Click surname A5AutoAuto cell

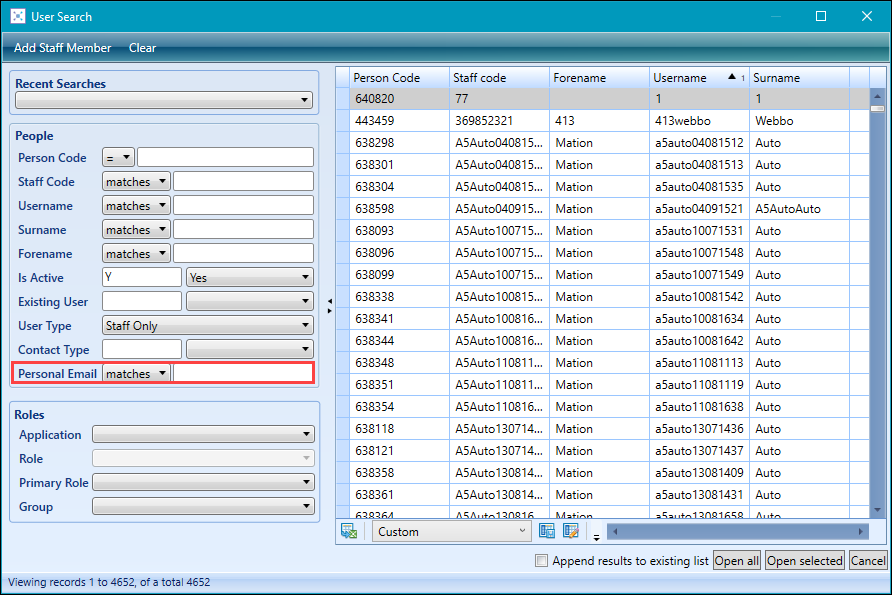(x=800, y=209)
